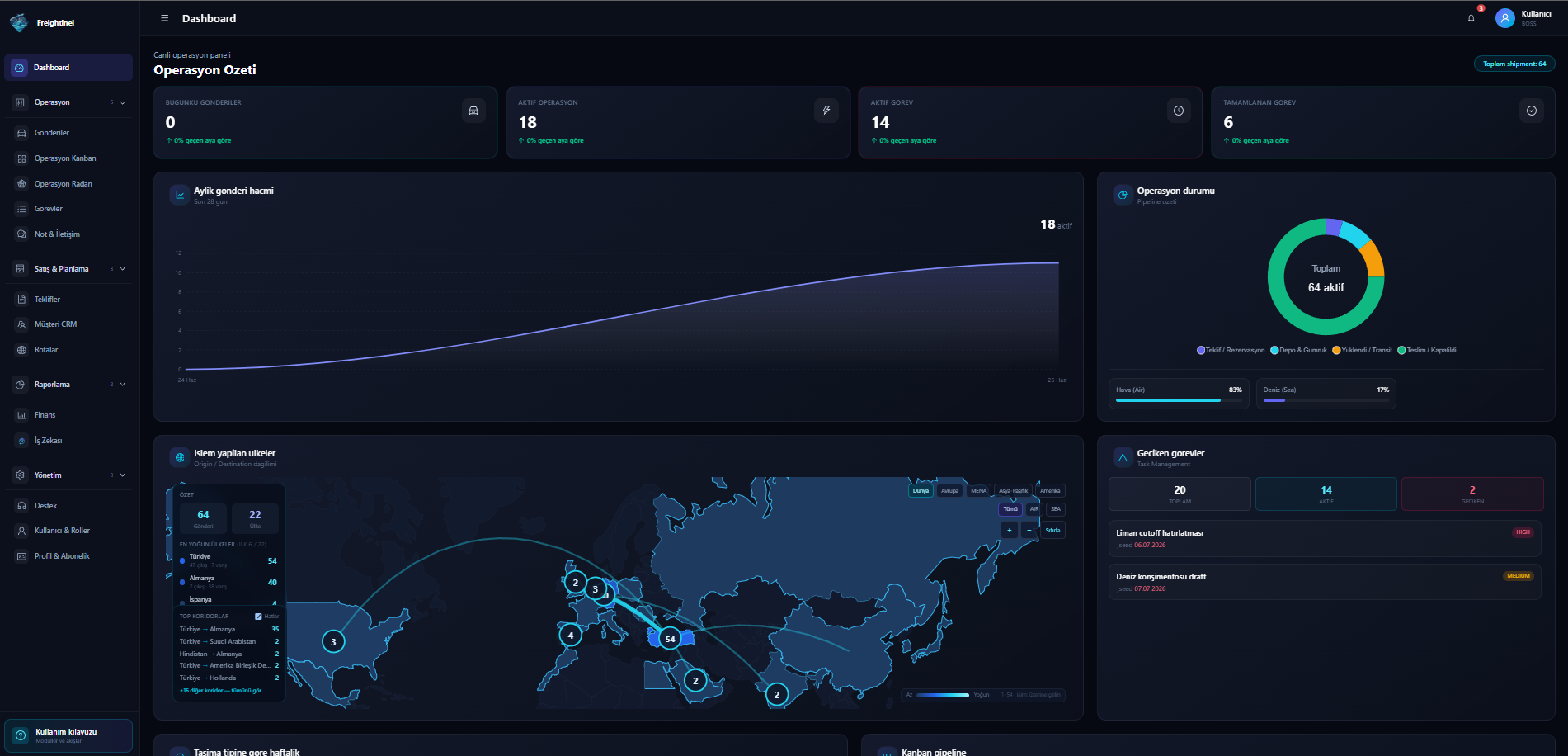Screen dimensions: 1568x756
Task: Collapse the Raporlama sidebar section
Action: pos(123,385)
